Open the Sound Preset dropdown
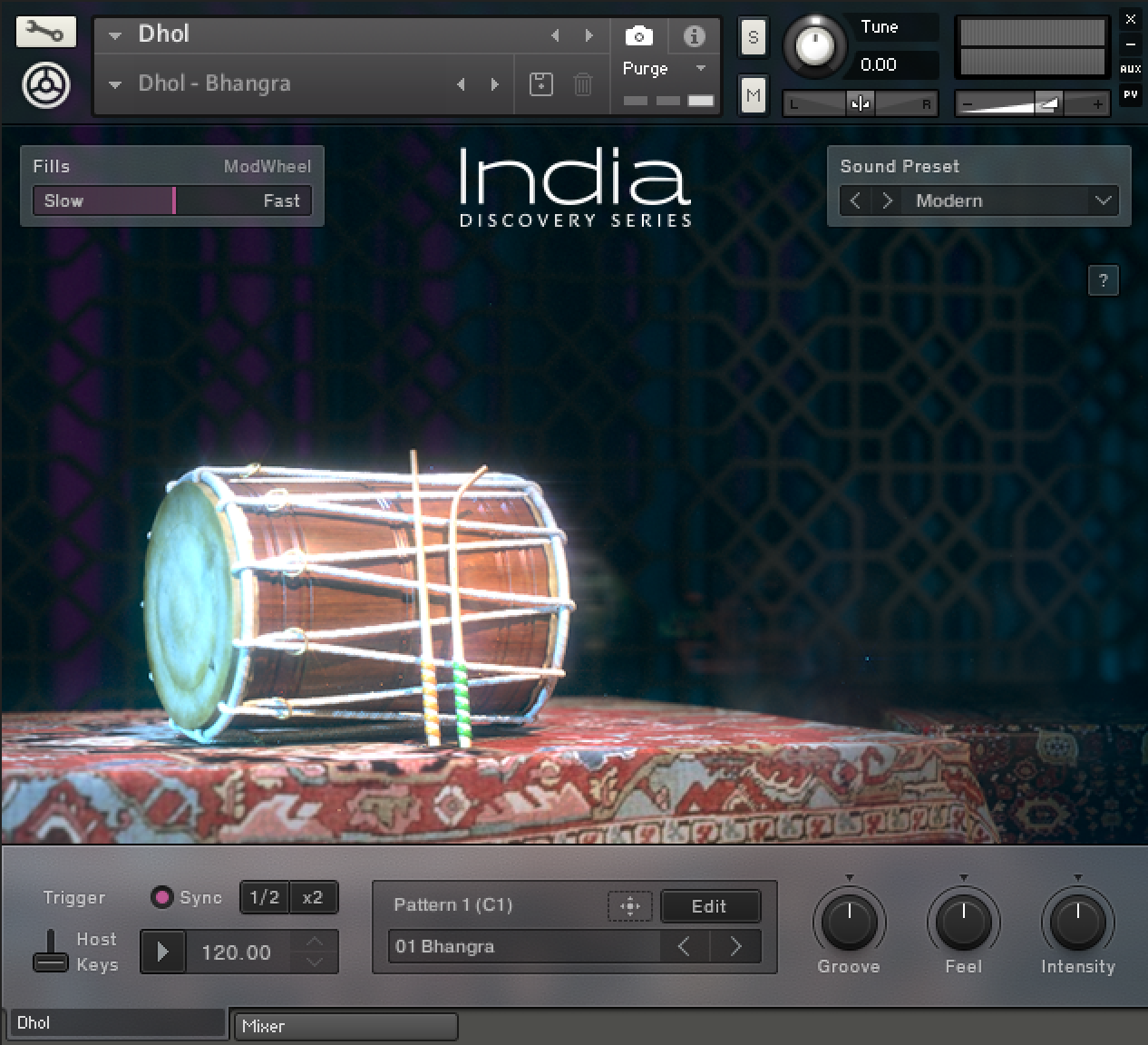This screenshot has height=1045, width=1148. (x=1103, y=200)
